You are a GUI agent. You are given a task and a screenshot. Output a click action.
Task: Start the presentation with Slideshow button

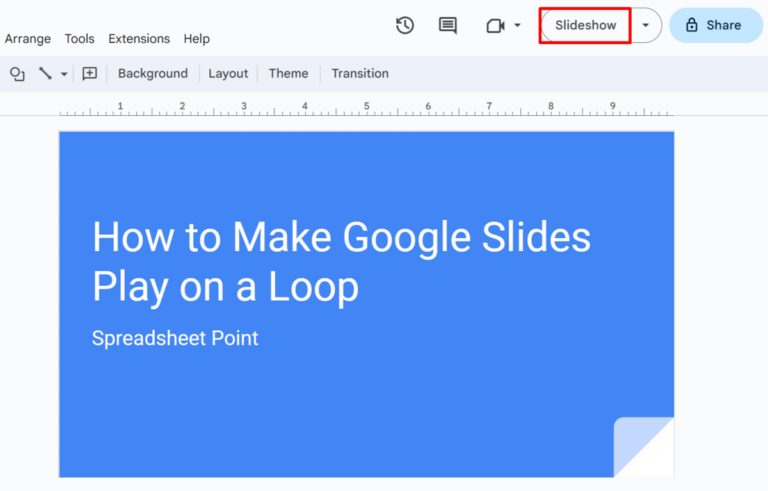[586, 25]
